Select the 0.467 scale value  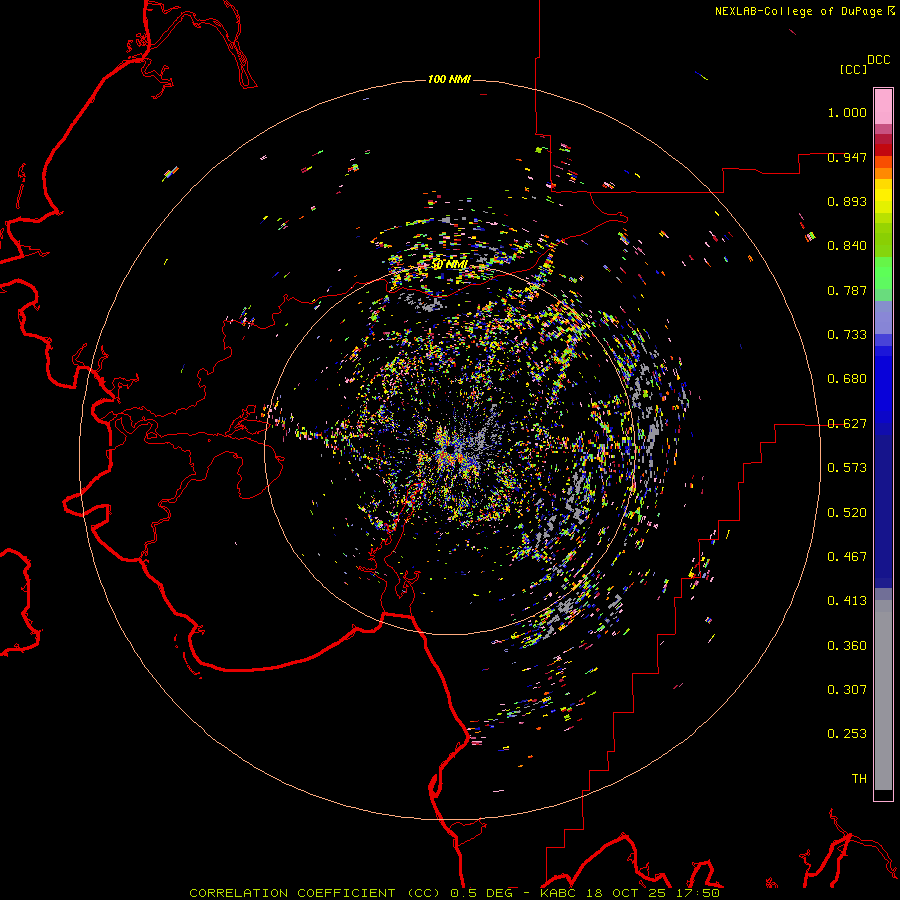(x=847, y=557)
